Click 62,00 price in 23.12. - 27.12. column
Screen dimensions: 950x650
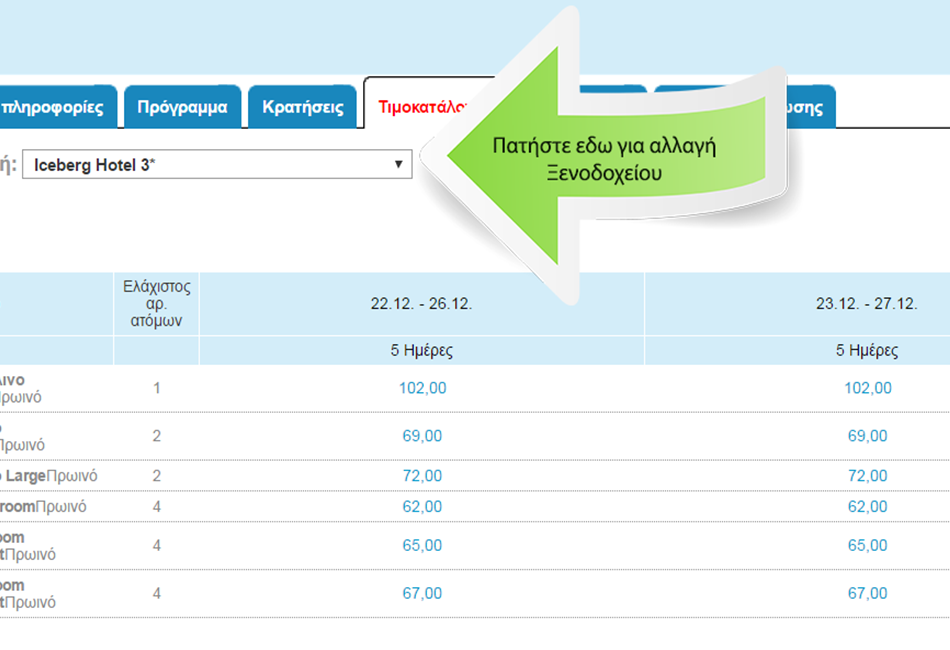click(867, 507)
